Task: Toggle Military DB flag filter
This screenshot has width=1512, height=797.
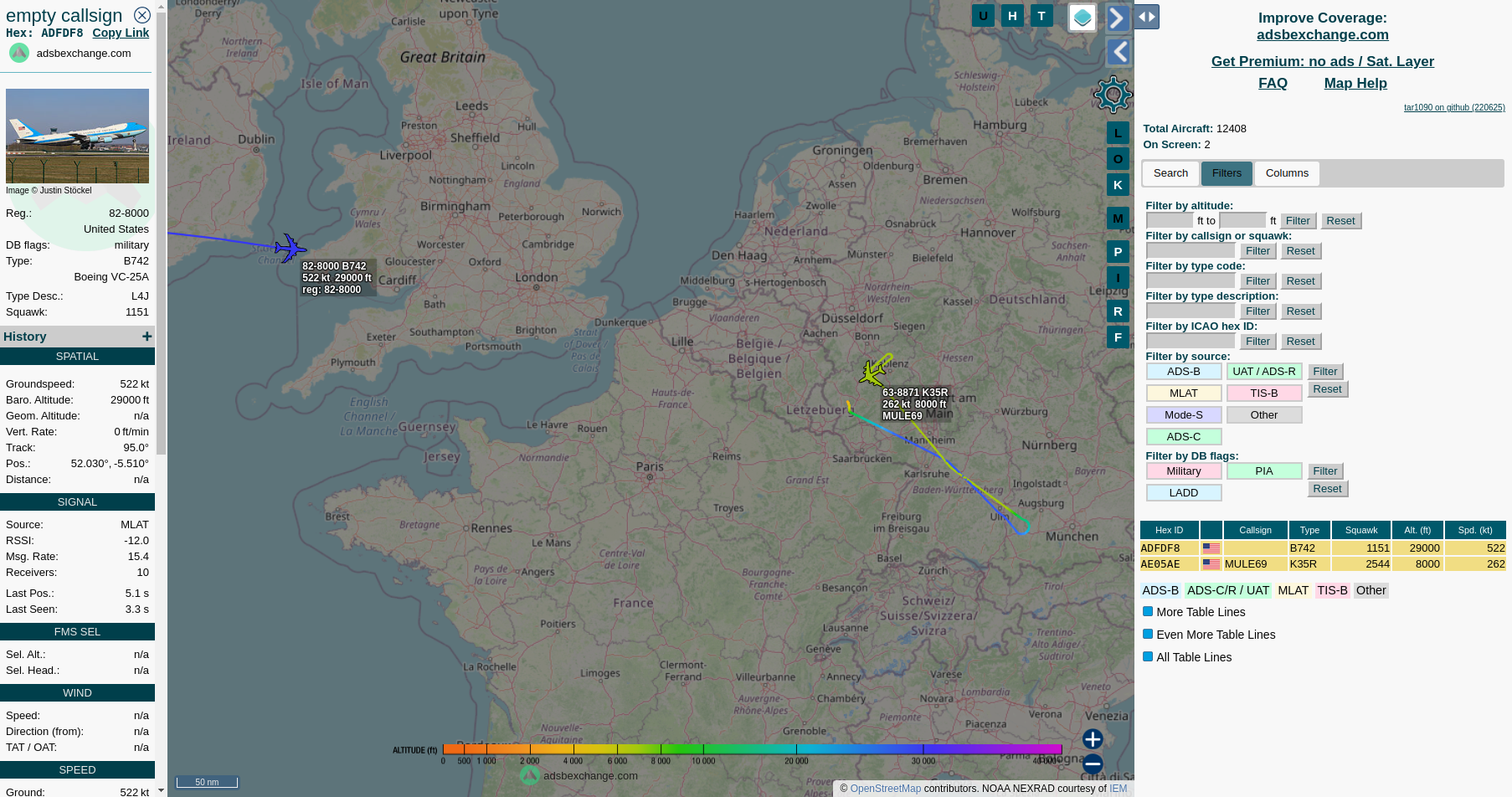Action: click(x=1183, y=470)
